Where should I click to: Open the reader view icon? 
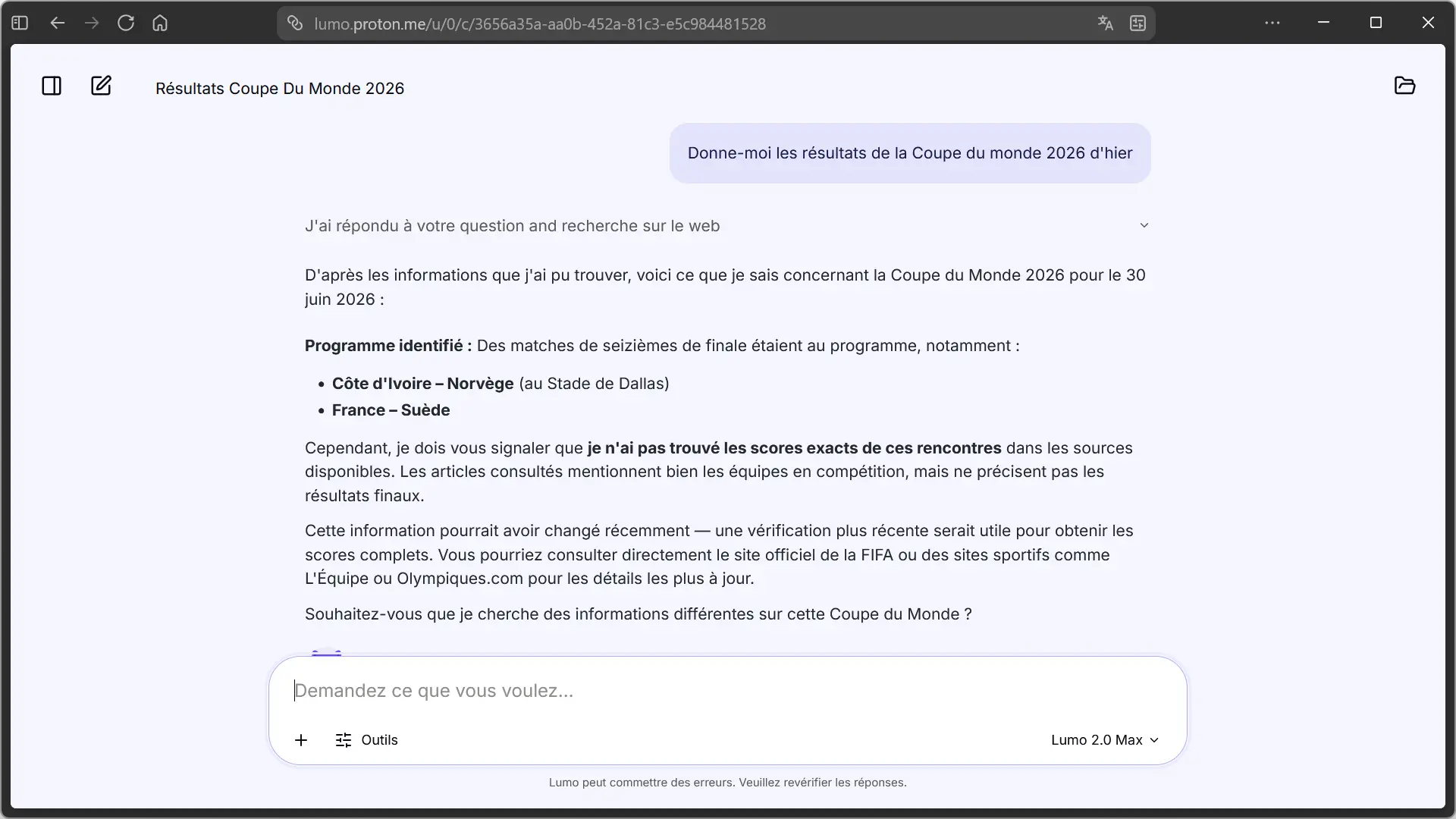pos(1137,24)
